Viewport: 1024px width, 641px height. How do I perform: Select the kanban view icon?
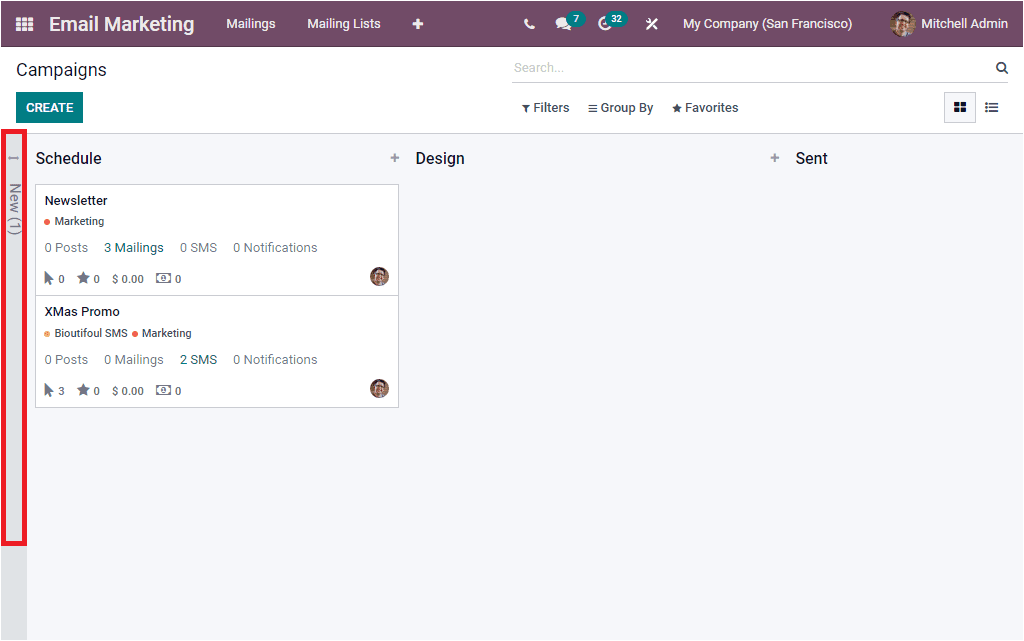[959, 107]
